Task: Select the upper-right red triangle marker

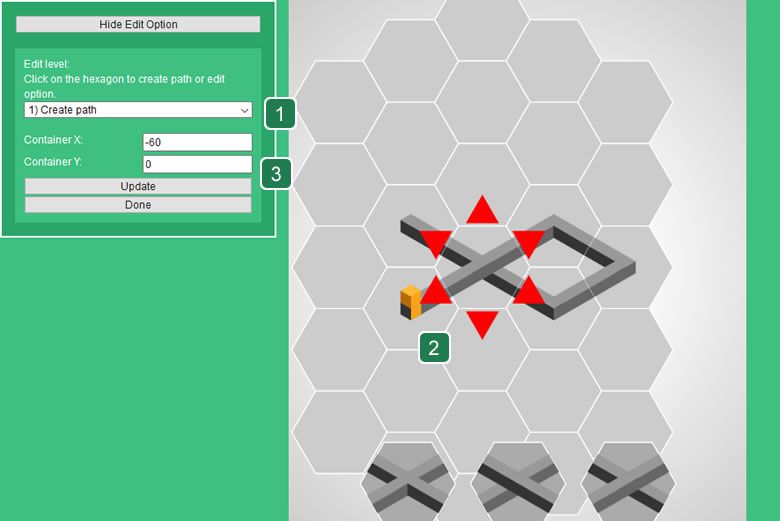Action: [x=528, y=243]
